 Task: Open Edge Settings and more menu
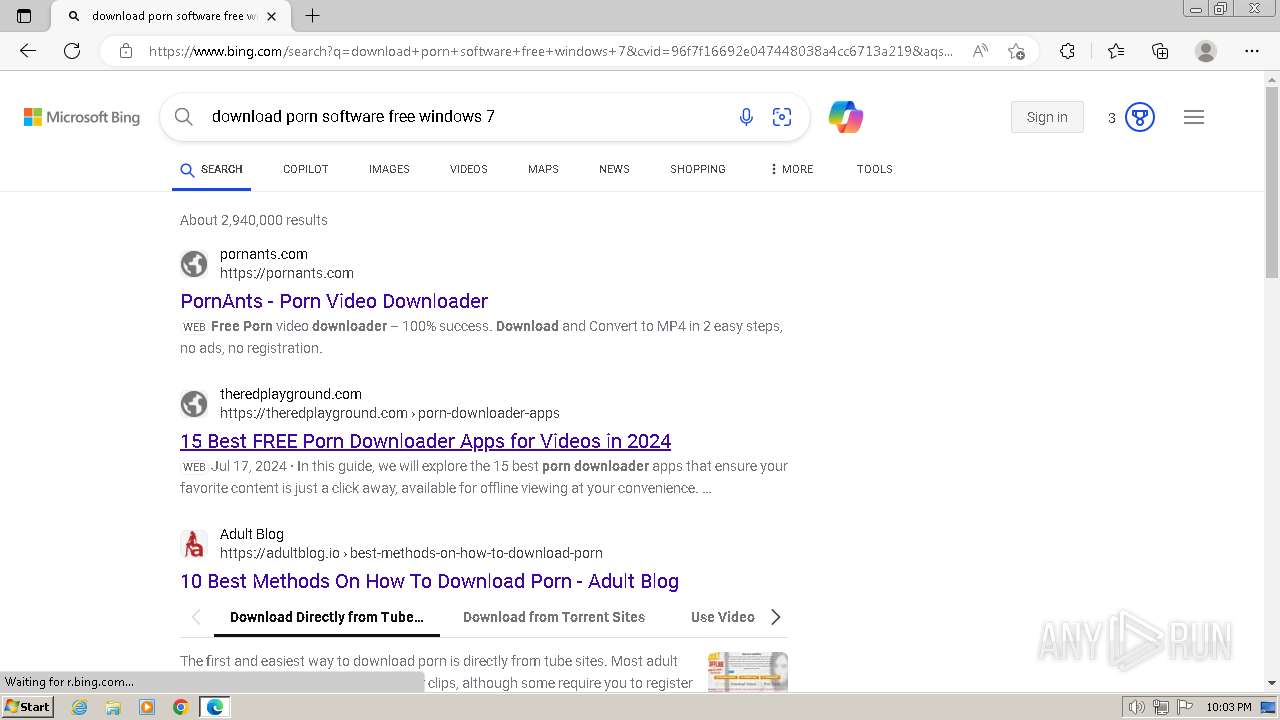click(x=1252, y=51)
